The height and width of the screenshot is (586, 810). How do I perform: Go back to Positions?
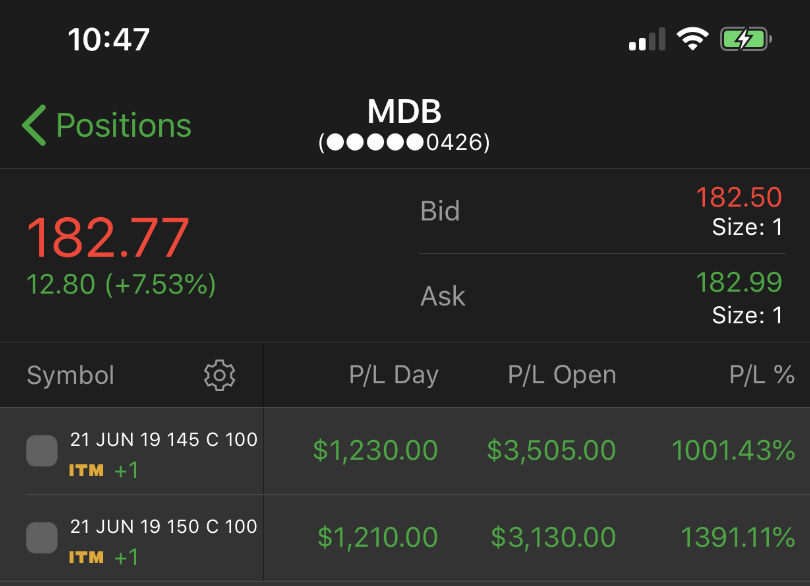click(x=123, y=126)
